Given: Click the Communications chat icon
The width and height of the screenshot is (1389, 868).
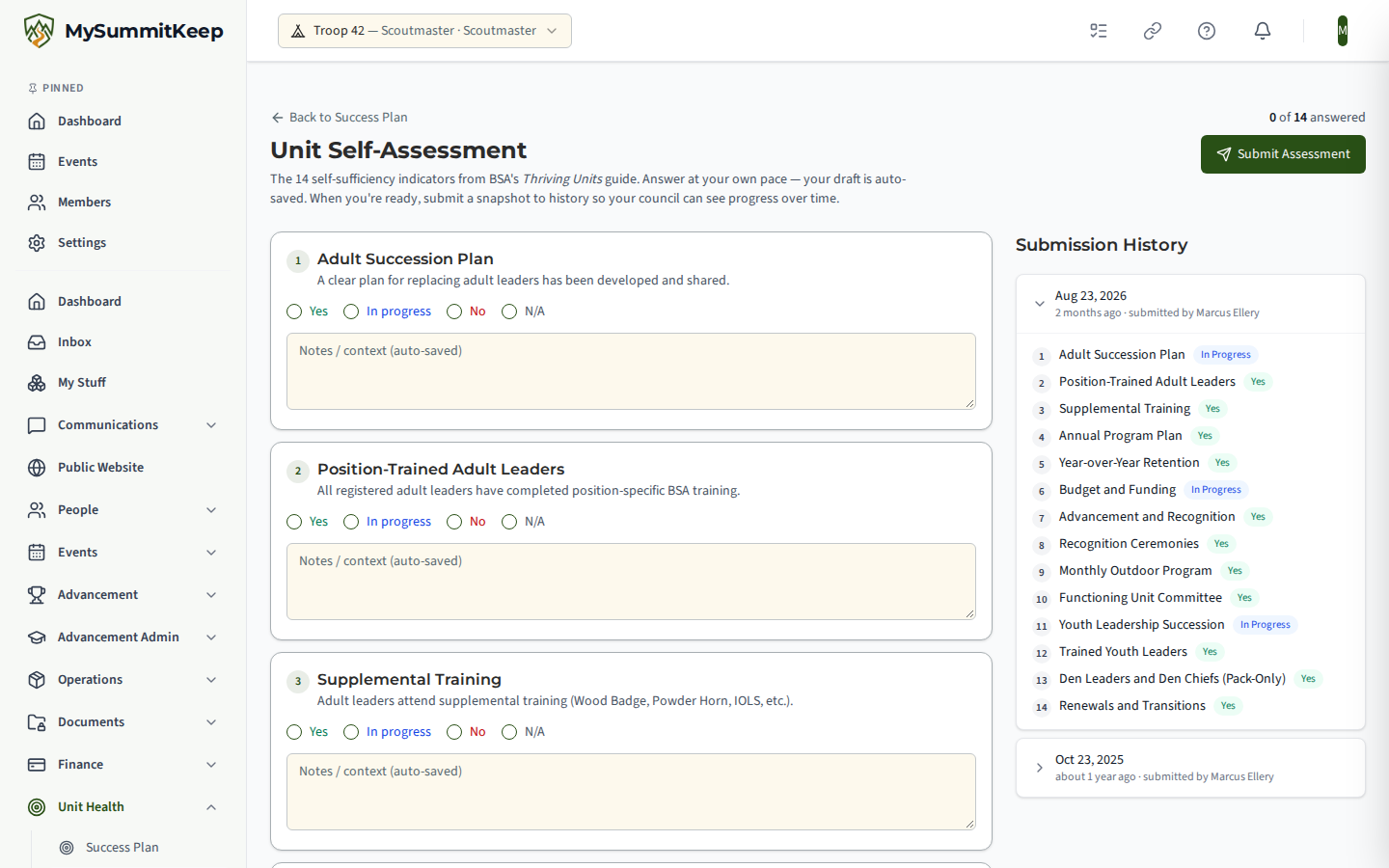Looking at the screenshot, I should coord(37,424).
